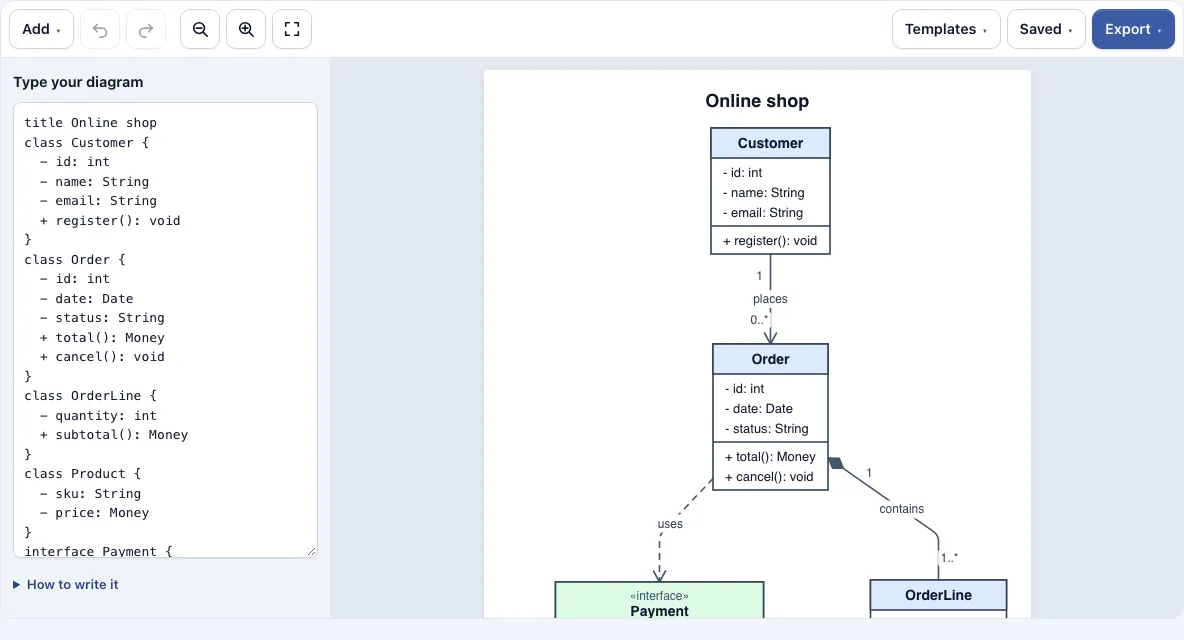Fit diagram to screen icon
Image resolution: width=1184 pixels, height=640 pixels.
click(292, 29)
